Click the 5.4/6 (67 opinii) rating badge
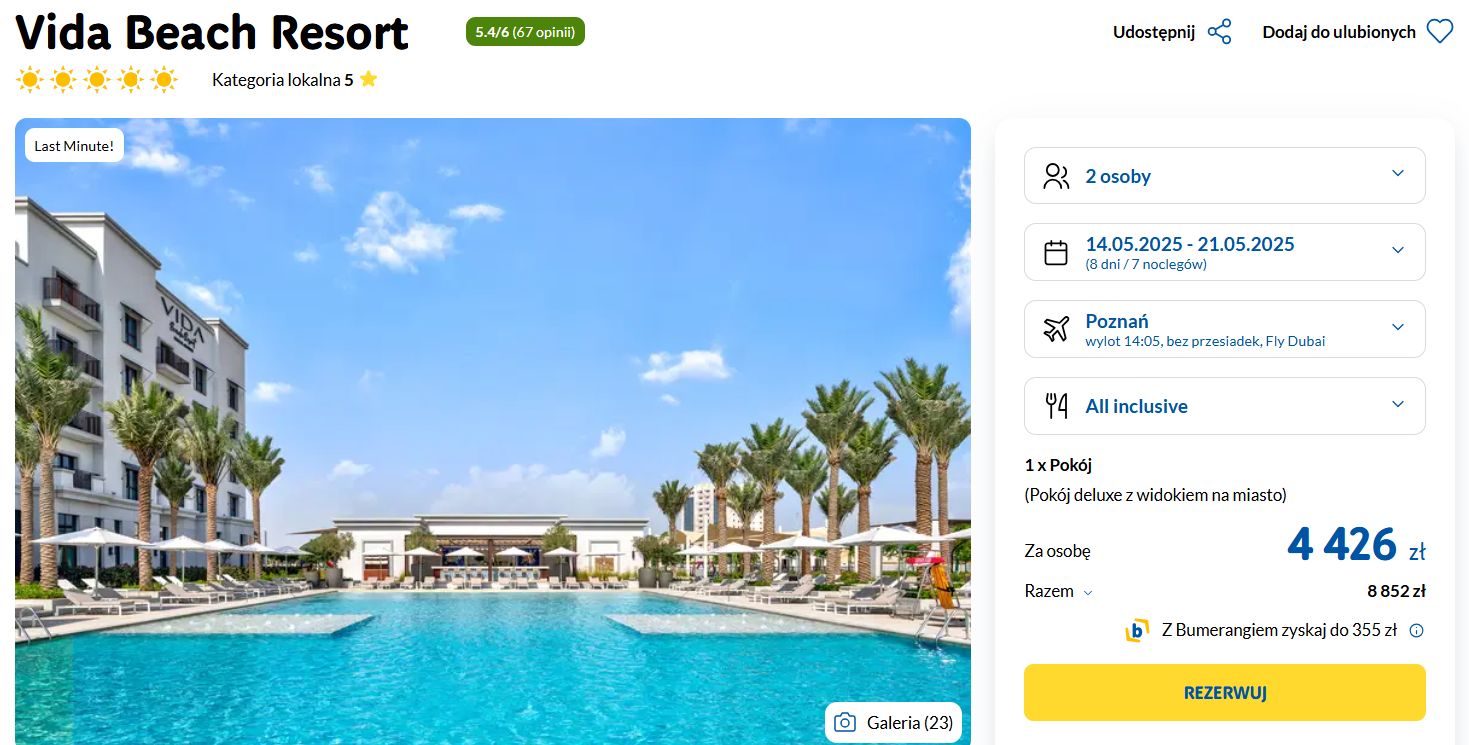Screen dimensions: 1469x745 point(525,32)
